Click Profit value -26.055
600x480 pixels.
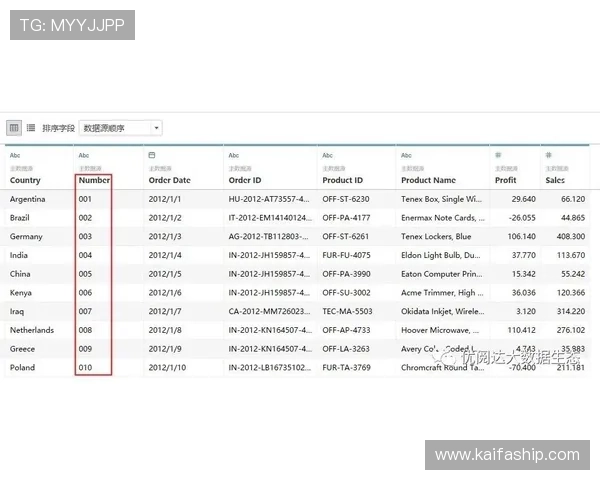tap(522, 218)
